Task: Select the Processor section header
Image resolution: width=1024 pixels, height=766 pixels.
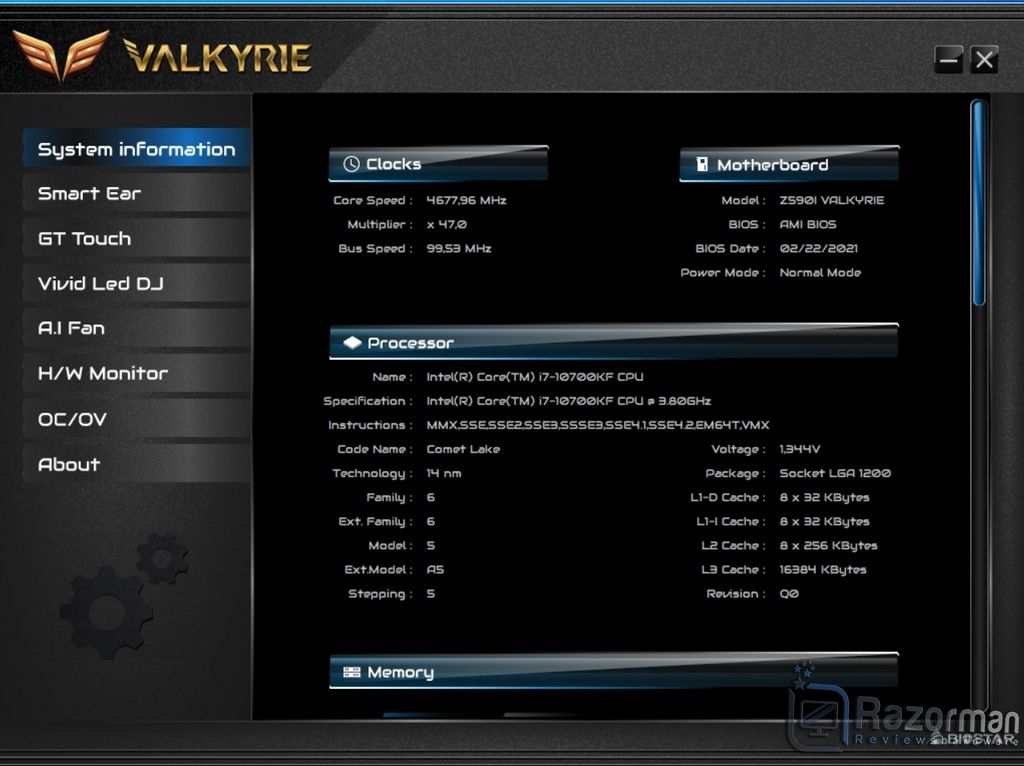Action: coord(614,342)
